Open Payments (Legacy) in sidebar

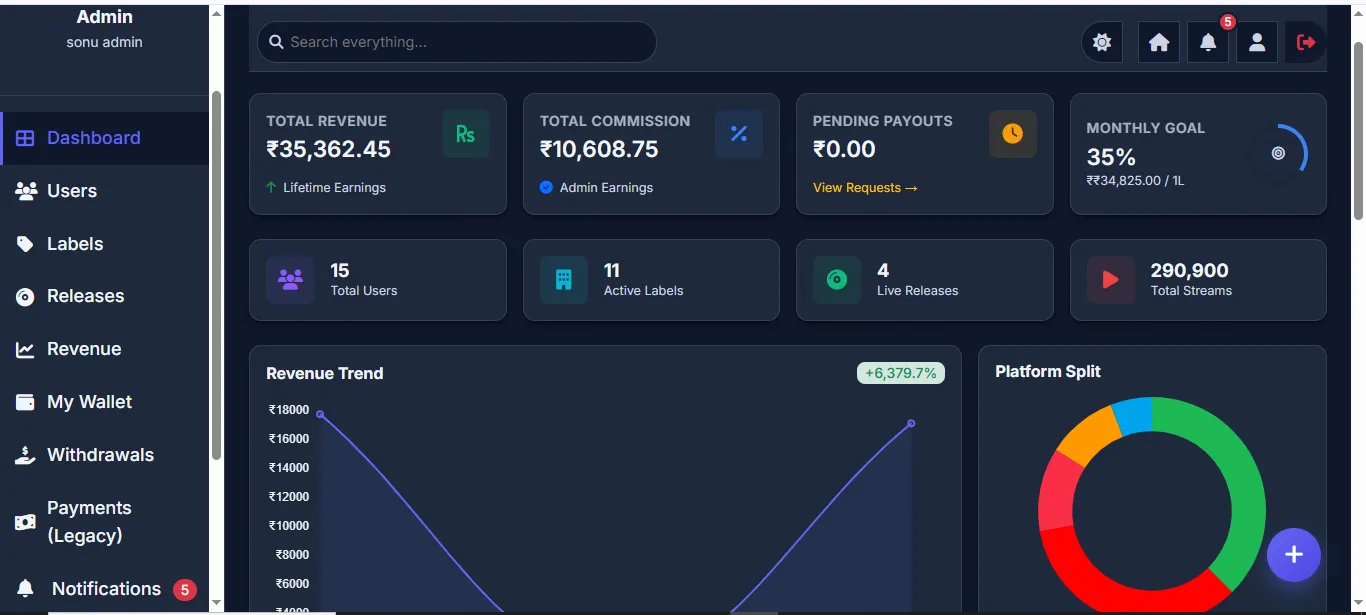pos(104,522)
